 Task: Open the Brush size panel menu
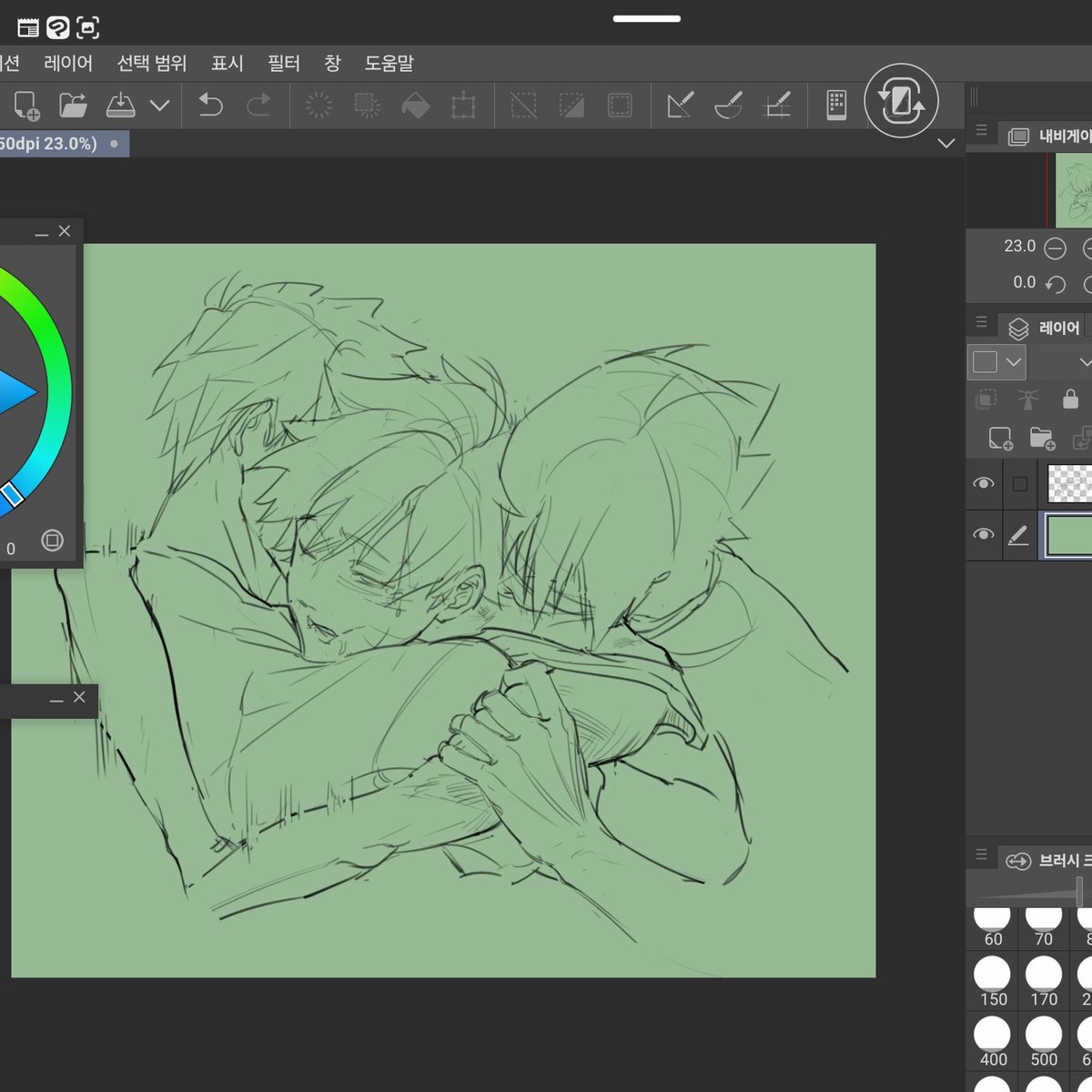coord(981,854)
